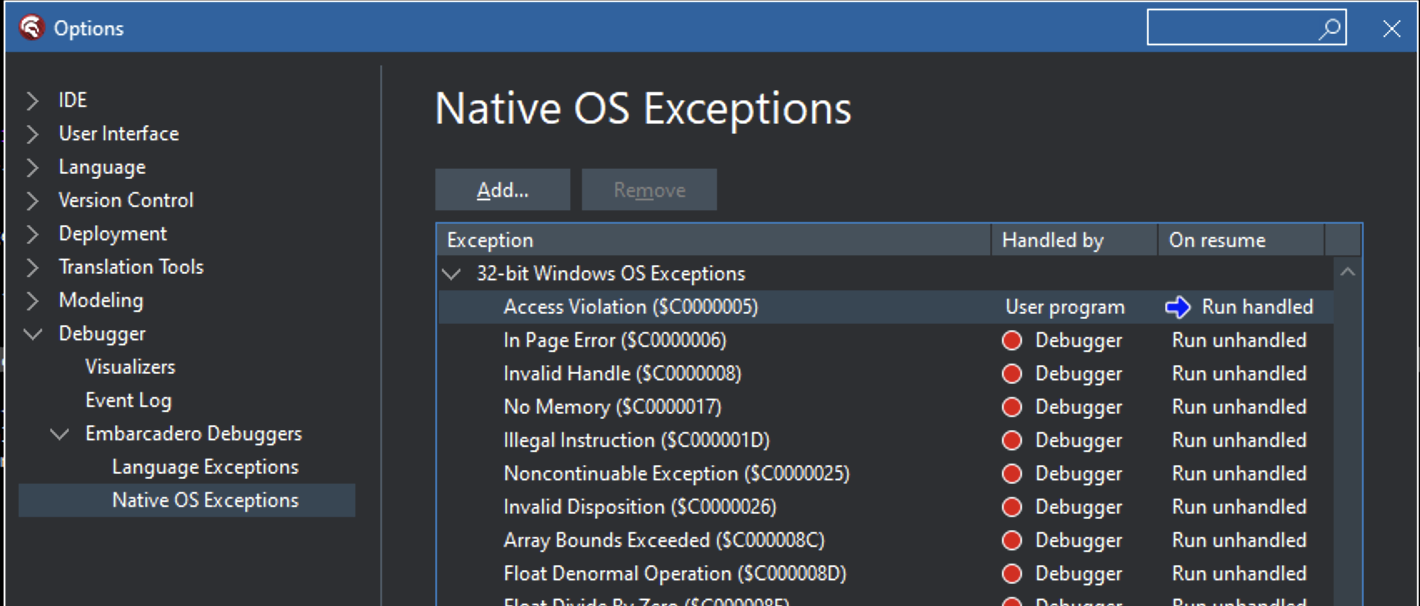Click User program cell on Access Violation
Image resolution: width=1420 pixels, height=606 pixels.
1065,307
